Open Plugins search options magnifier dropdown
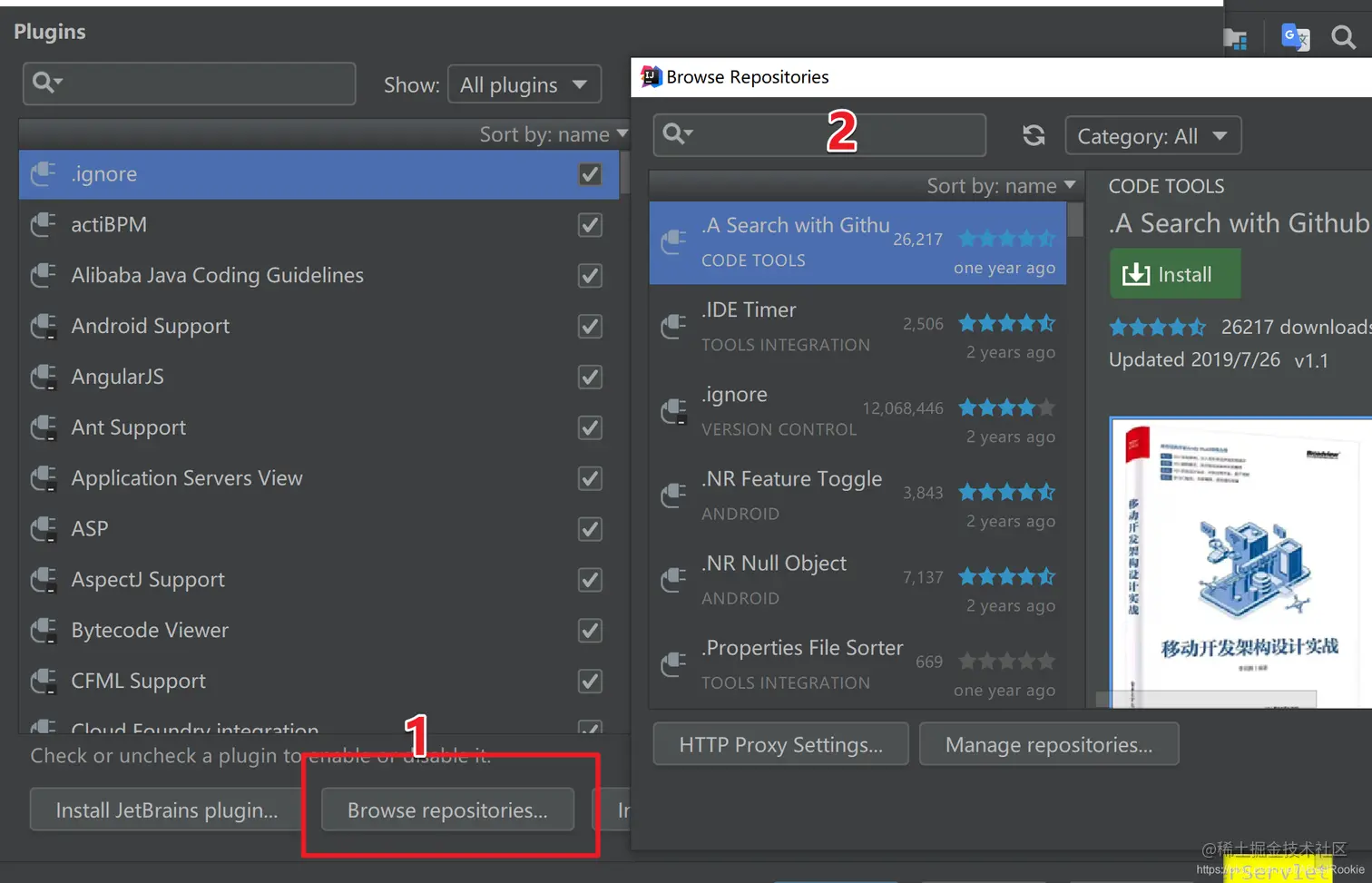 [46, 83]
